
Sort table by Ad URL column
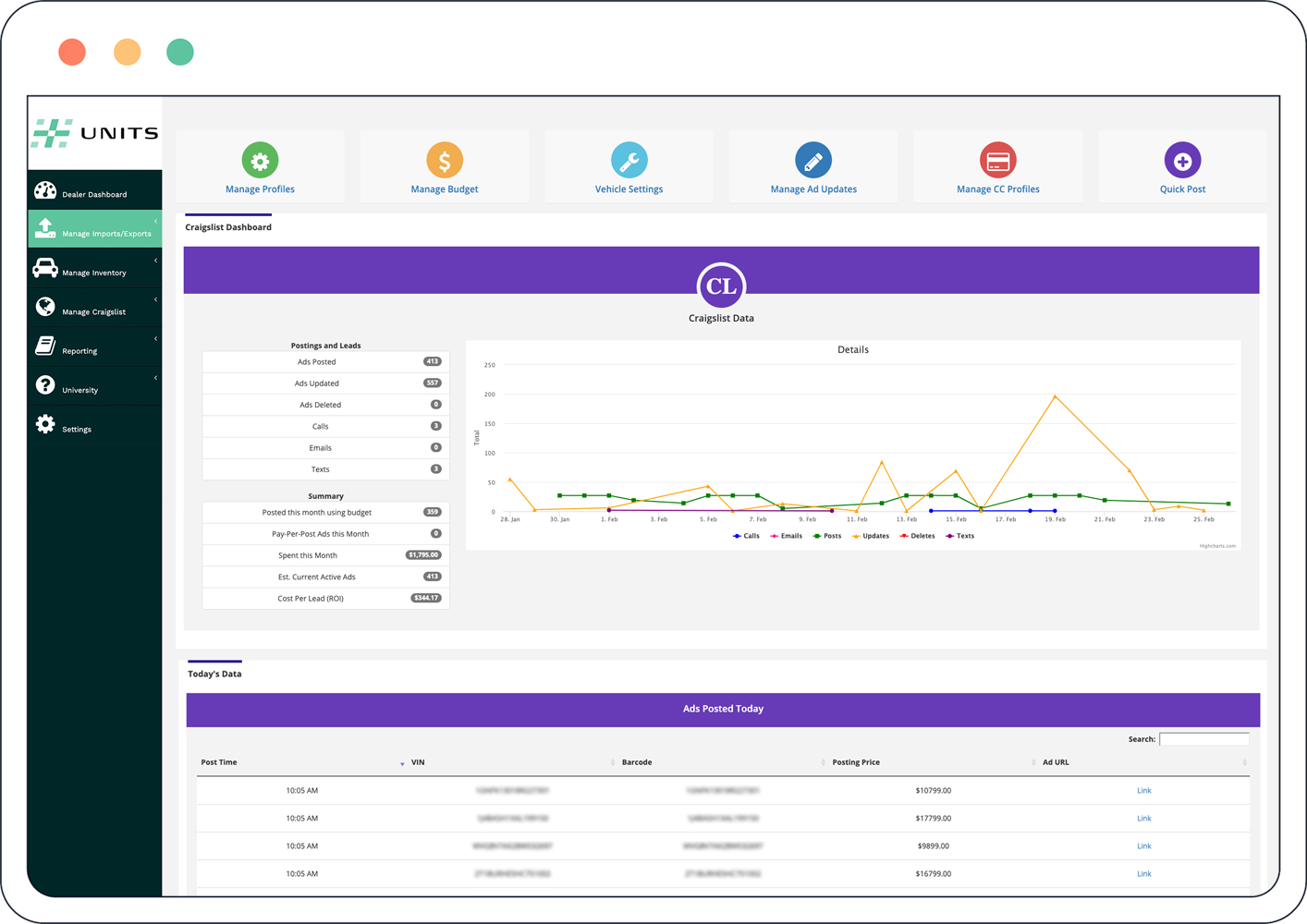[x=1144, y=762]
